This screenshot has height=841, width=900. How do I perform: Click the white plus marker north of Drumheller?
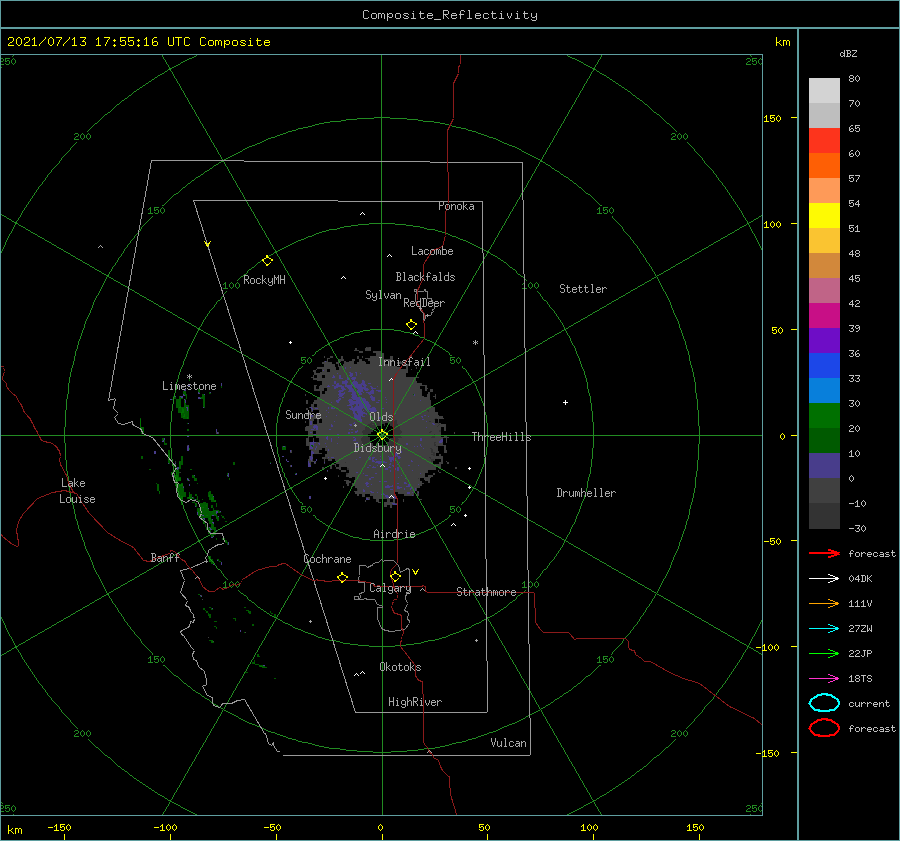(565, 402)
